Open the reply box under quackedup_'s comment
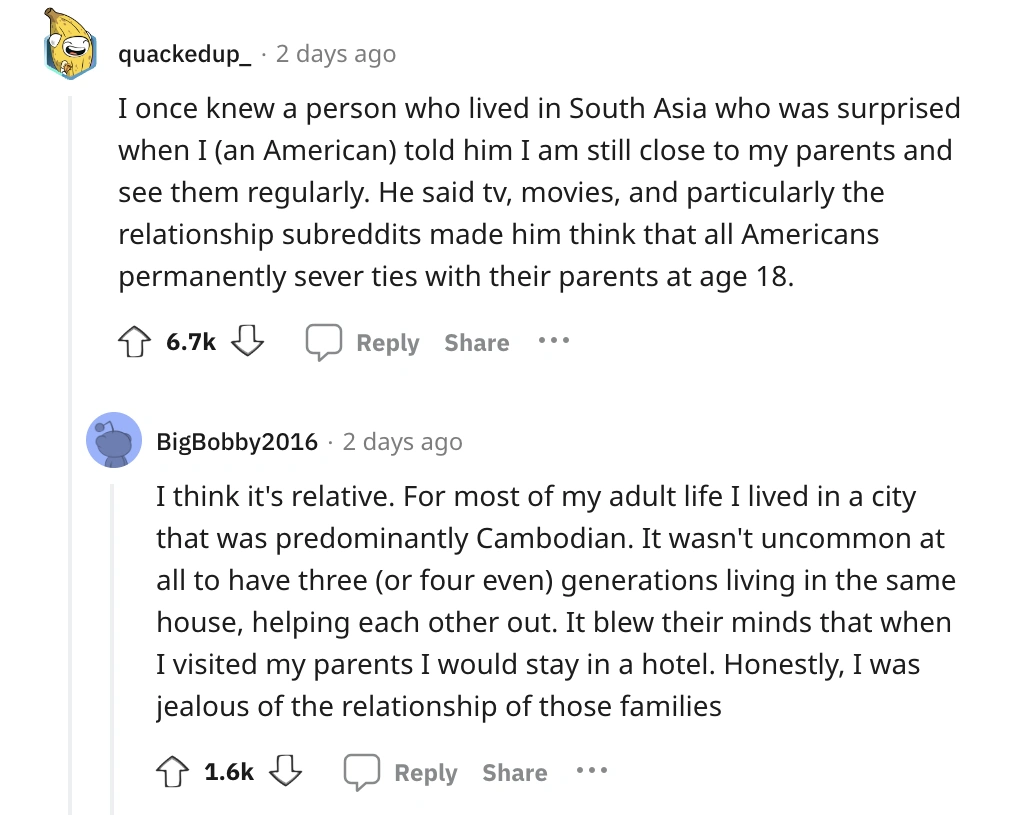Screen dimensions: 1032x815 387,342
